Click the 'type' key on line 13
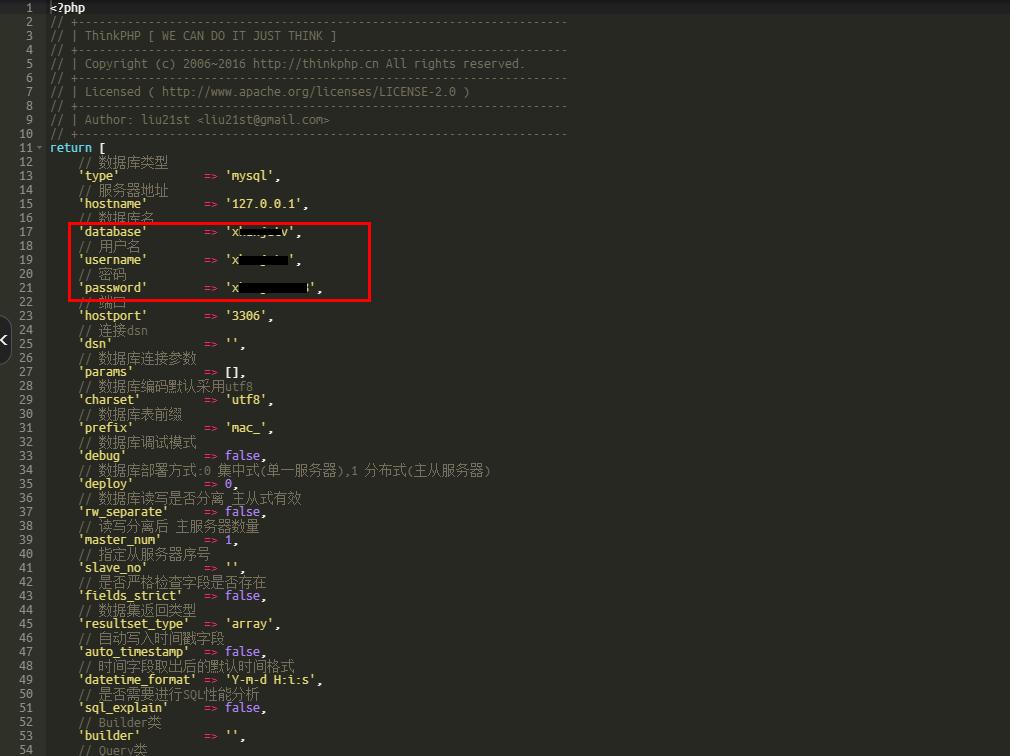Screen dimensions: 1010x756 tap(99, 176)
